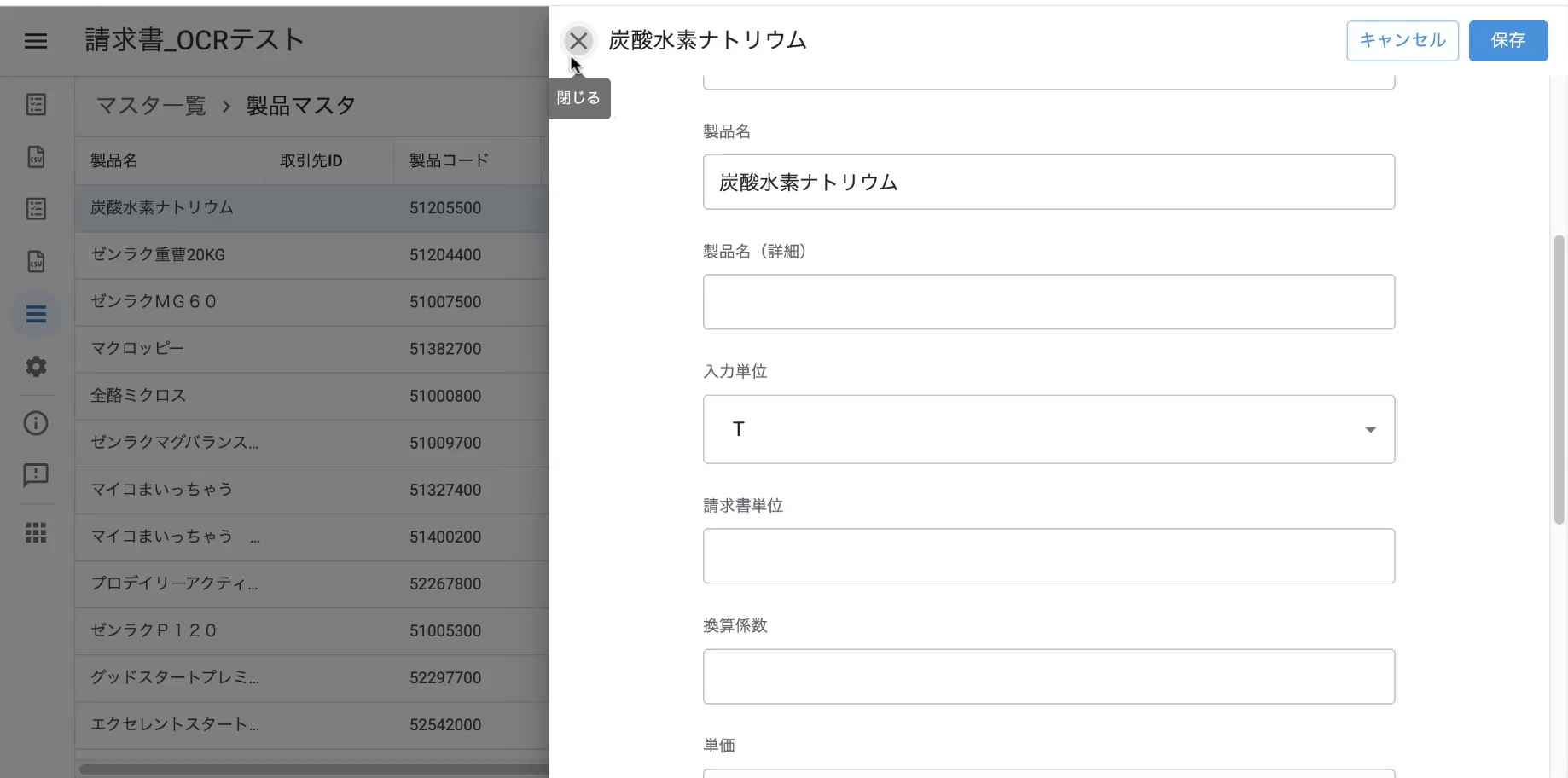Click product code 52297700
1568x778 pixels.
pos(445,677)
